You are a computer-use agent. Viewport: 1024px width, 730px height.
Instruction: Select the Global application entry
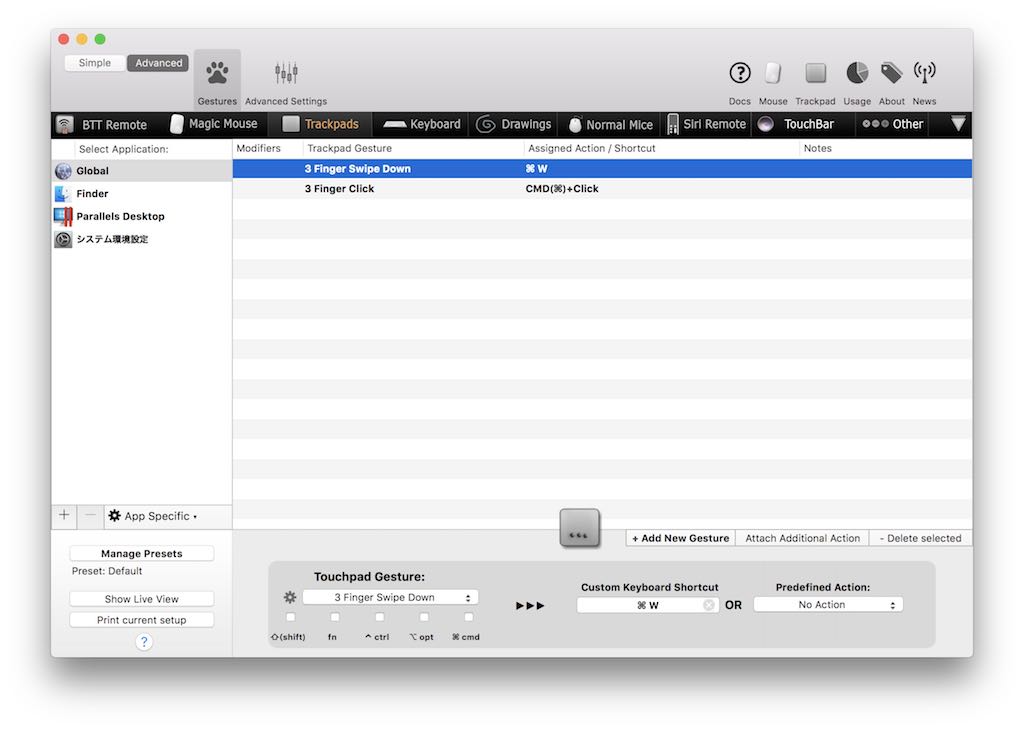pos(142,171)
